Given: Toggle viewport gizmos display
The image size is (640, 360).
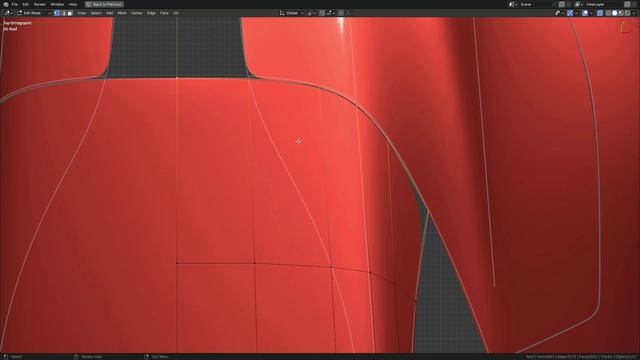Looking at the screenshot, I should (x=570, y=13).
